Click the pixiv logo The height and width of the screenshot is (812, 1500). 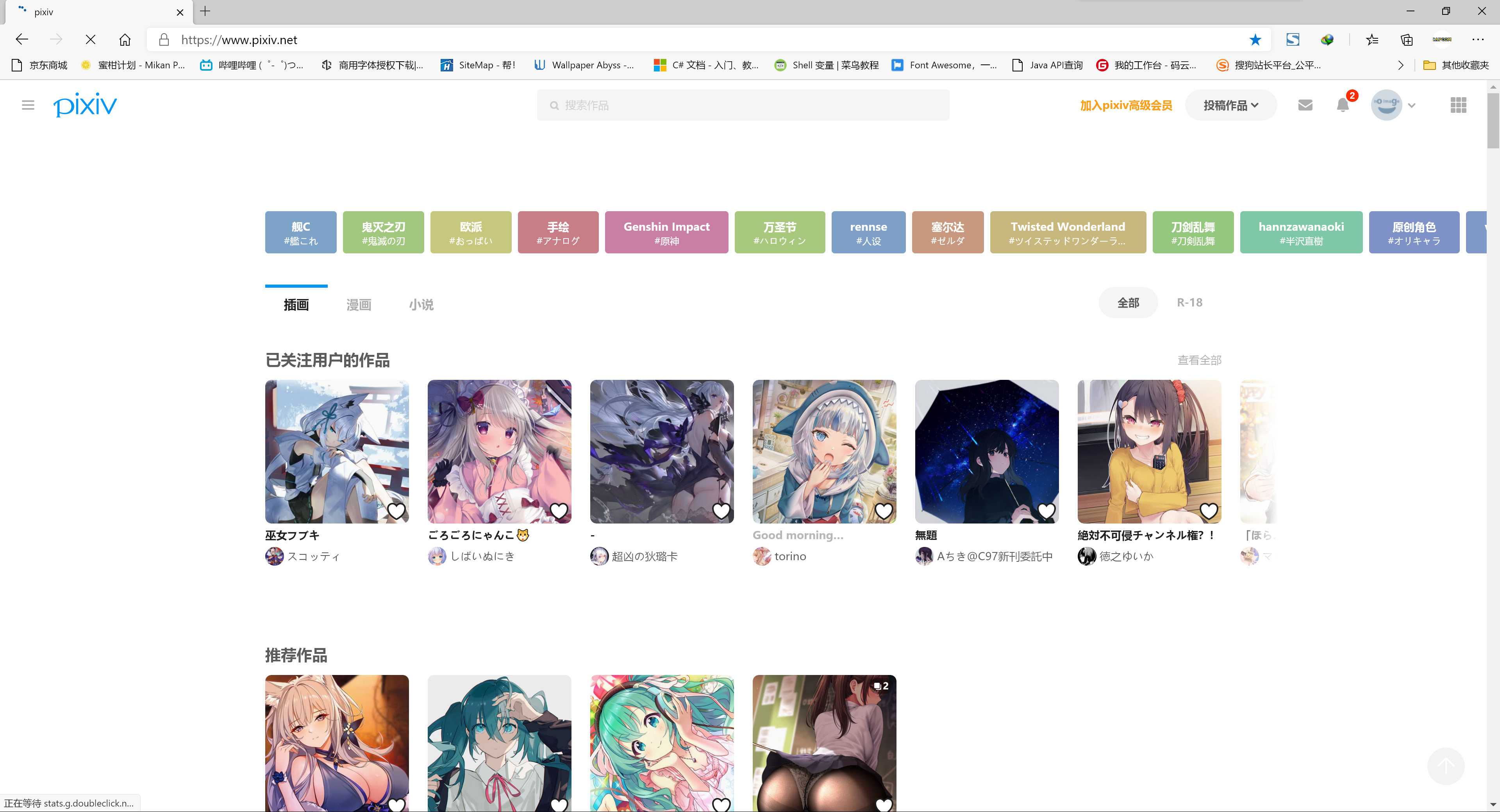(85, 105)
